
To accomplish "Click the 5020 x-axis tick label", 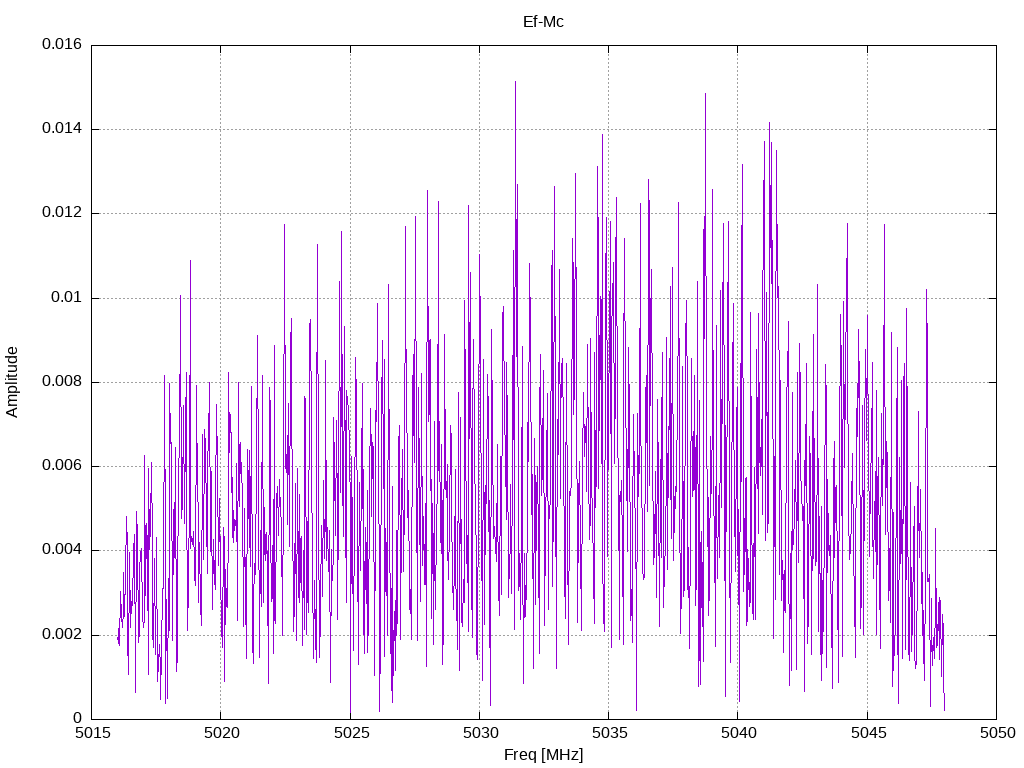I will tap(221, 733).
